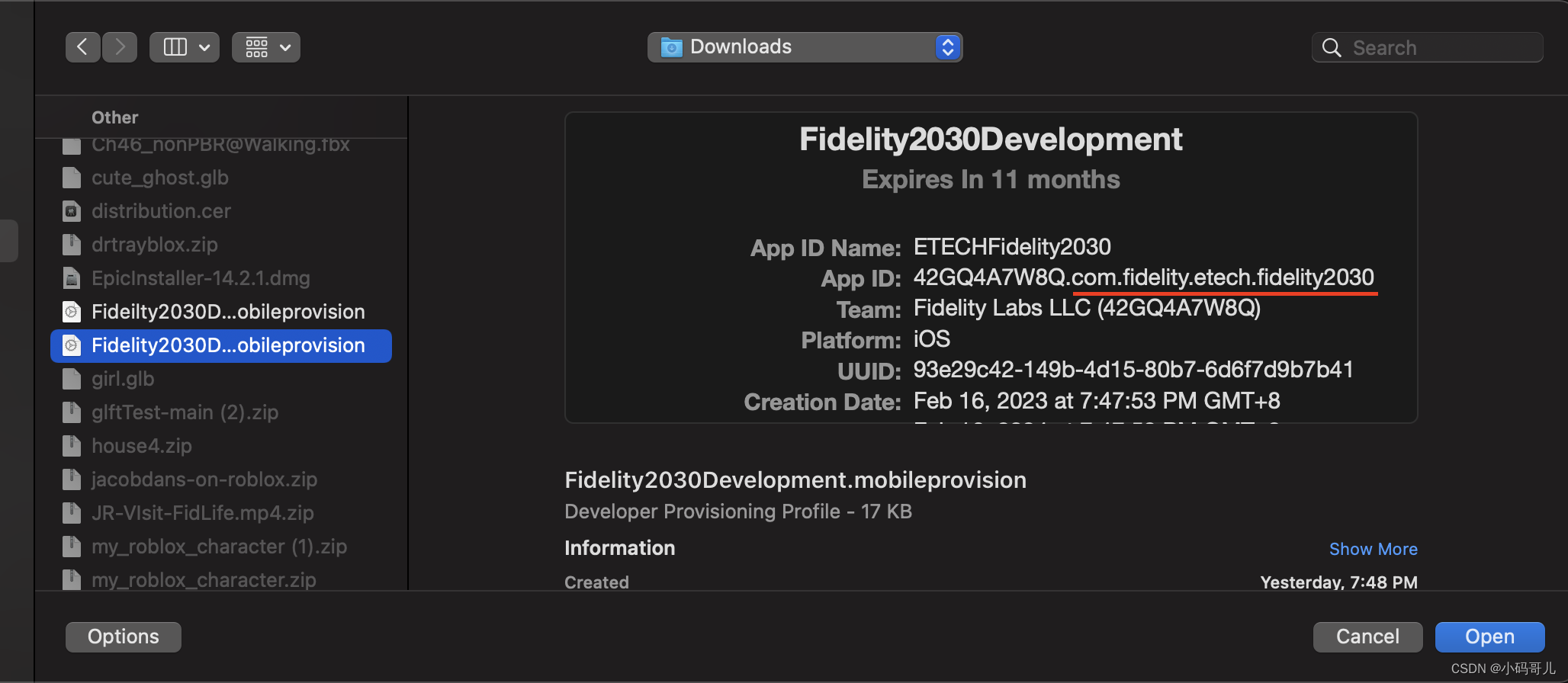
Task: Click the Other sidebar heading
Action: pos(115,117)
